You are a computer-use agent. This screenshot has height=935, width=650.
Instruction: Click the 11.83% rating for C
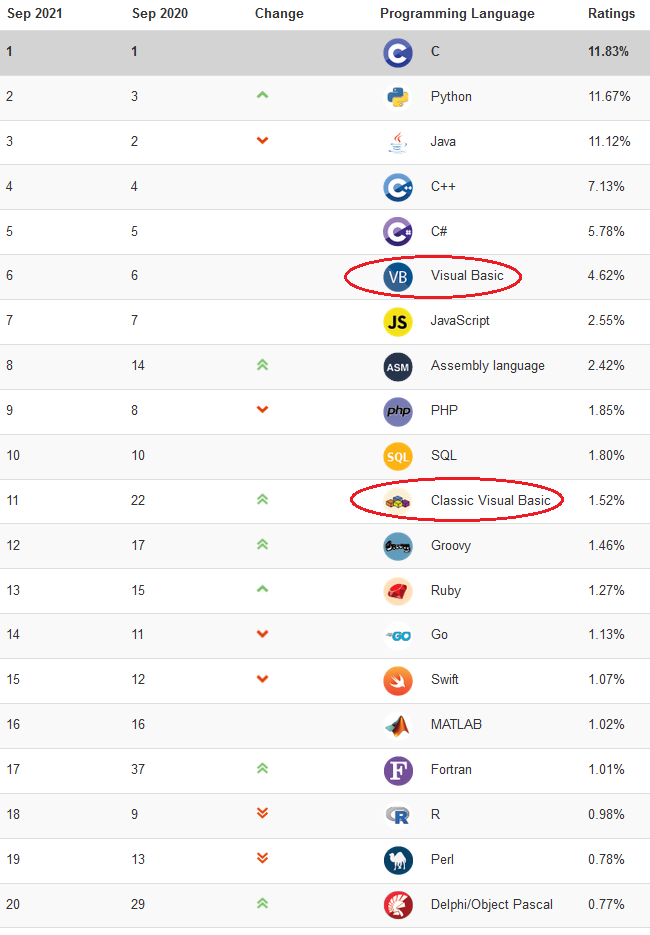[x=608, y=51]
